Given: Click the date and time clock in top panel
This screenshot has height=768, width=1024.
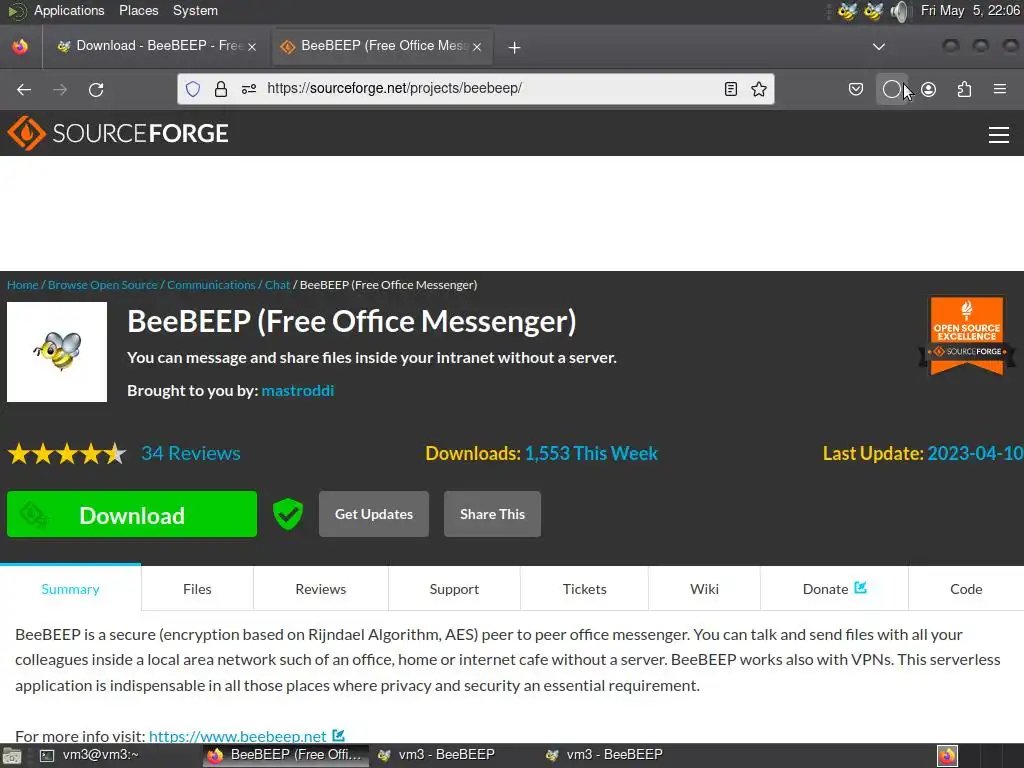Looking at the screenshot, I should (x=970, y=10).
